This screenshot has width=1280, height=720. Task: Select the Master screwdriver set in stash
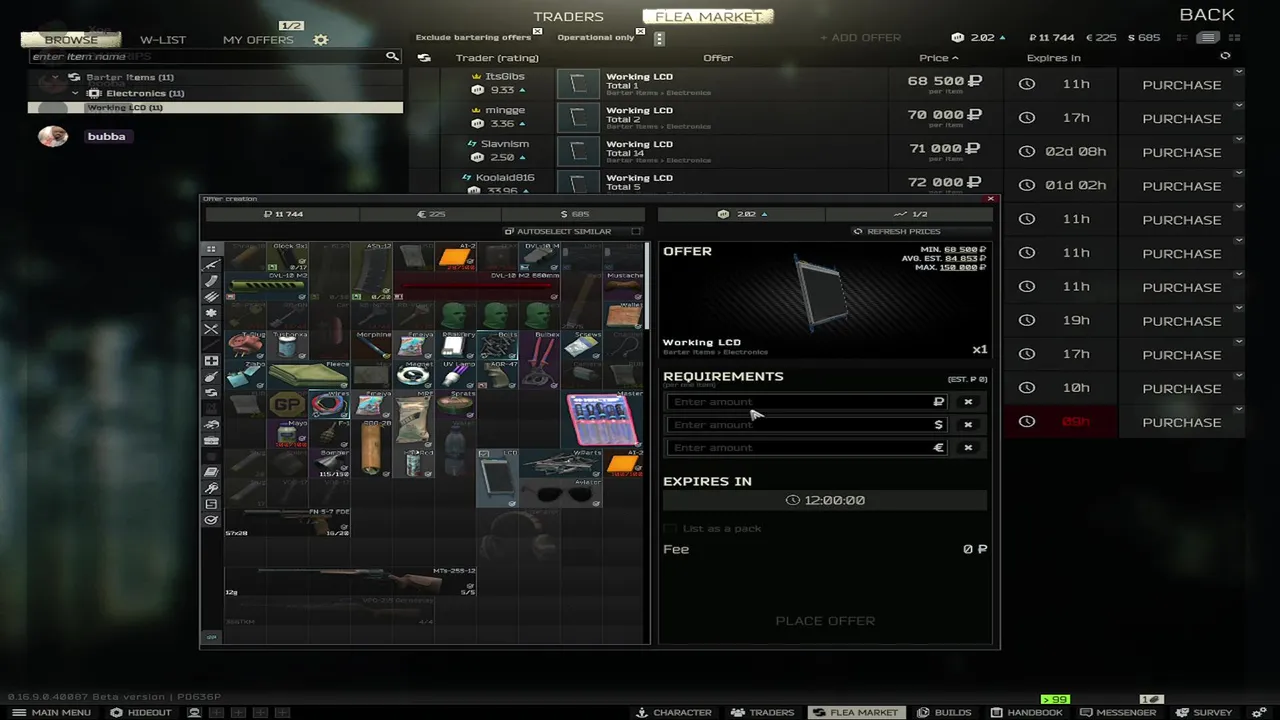coord(602,418)
